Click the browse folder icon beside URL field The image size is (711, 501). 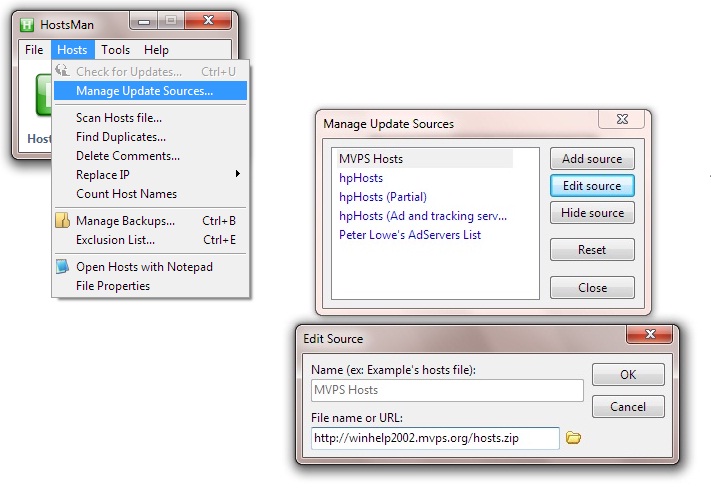tap(573, 438)
